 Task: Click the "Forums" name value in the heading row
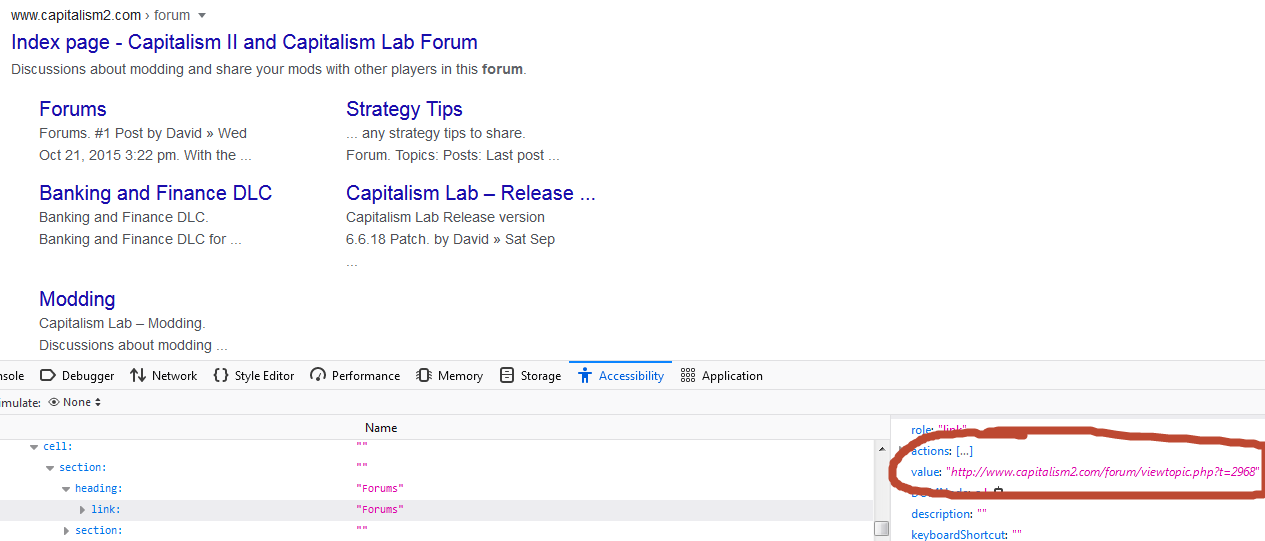point(380,489)
